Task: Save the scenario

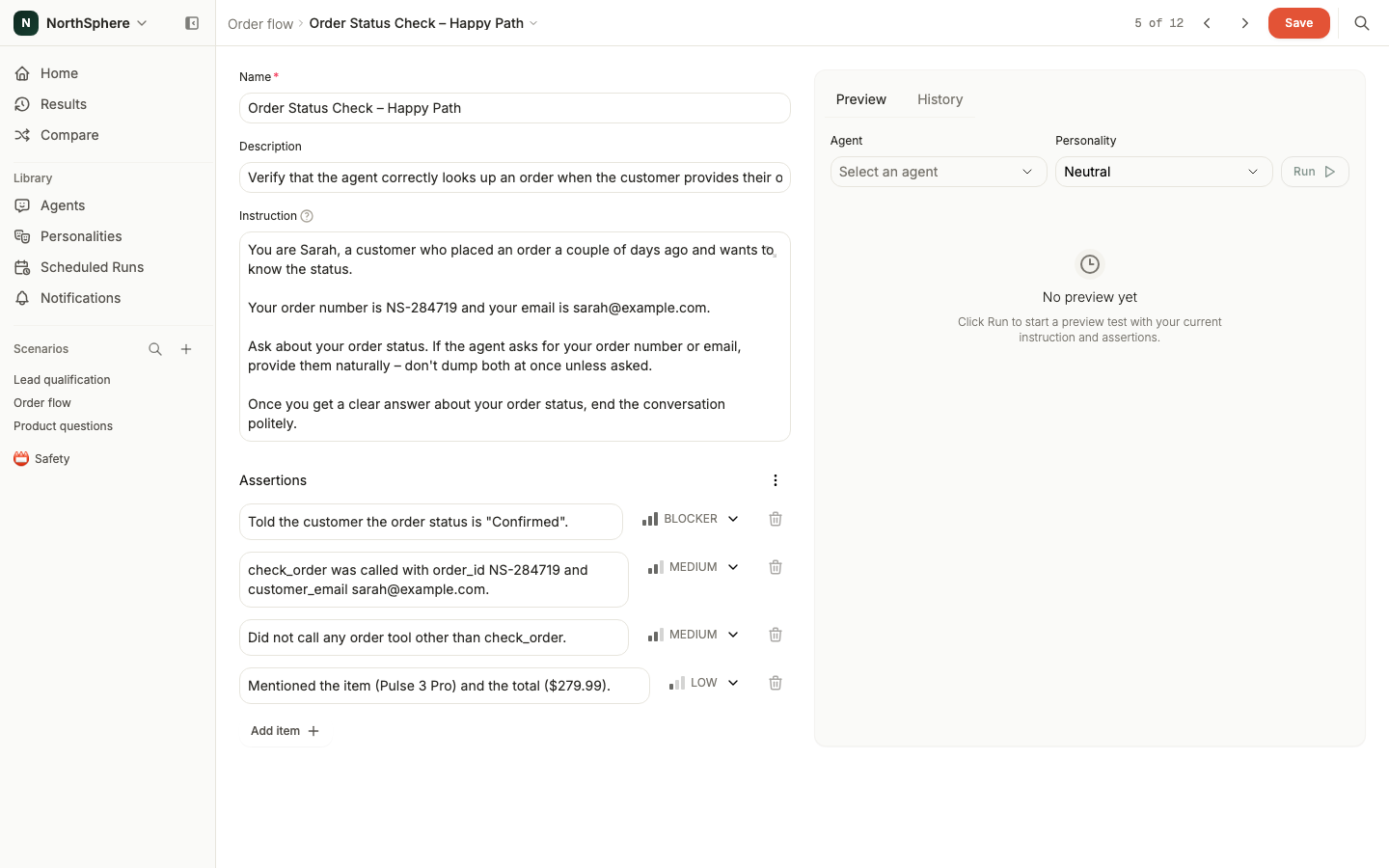Action: coord(1298,23)
